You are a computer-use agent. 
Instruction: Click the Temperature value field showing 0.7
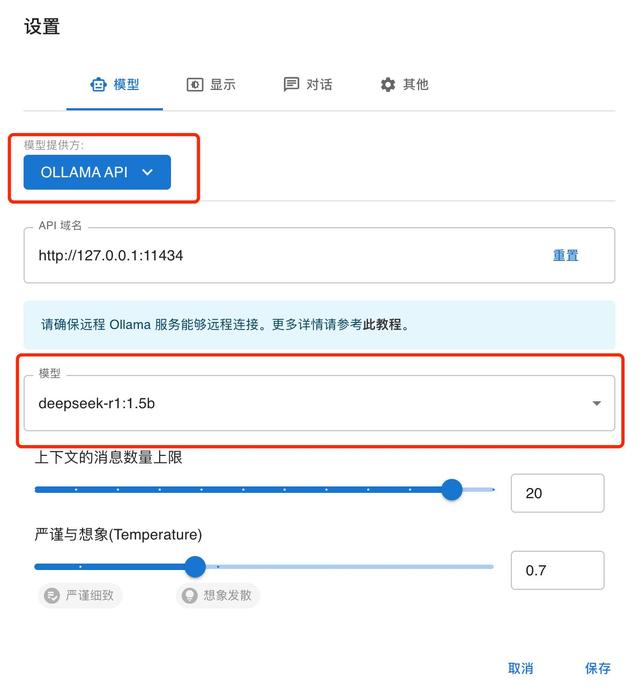point(557,570)
